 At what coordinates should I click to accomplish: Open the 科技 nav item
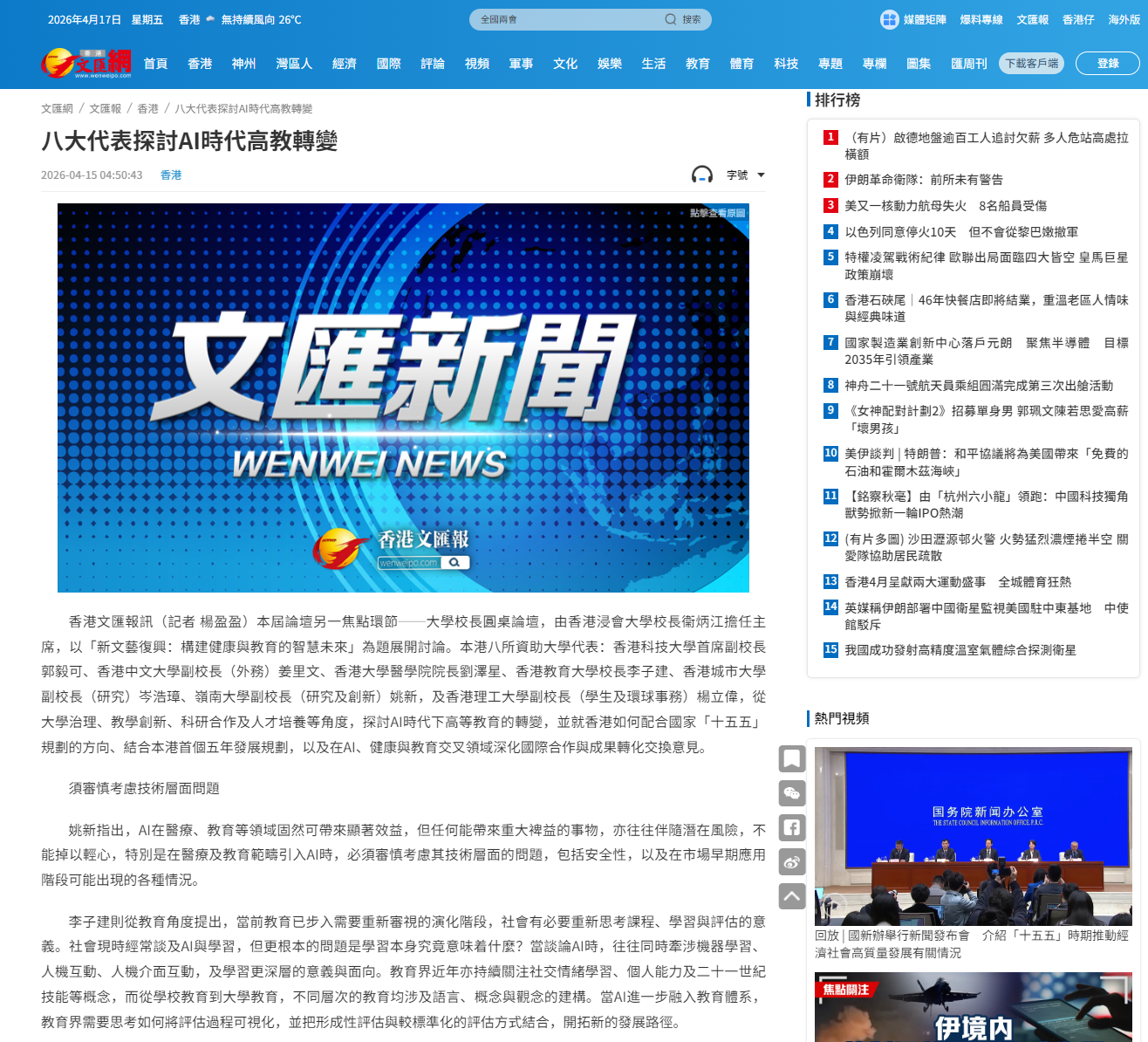786,64
